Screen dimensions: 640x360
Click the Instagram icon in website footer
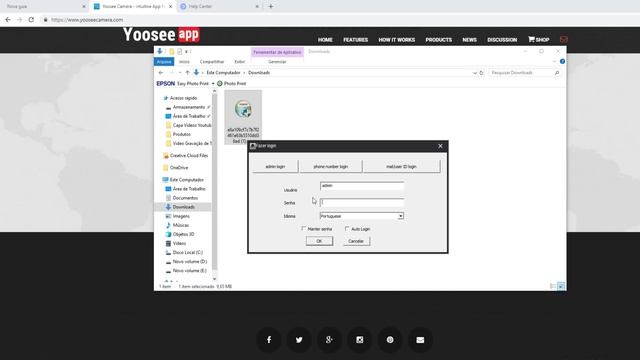(x=360, y=340)
